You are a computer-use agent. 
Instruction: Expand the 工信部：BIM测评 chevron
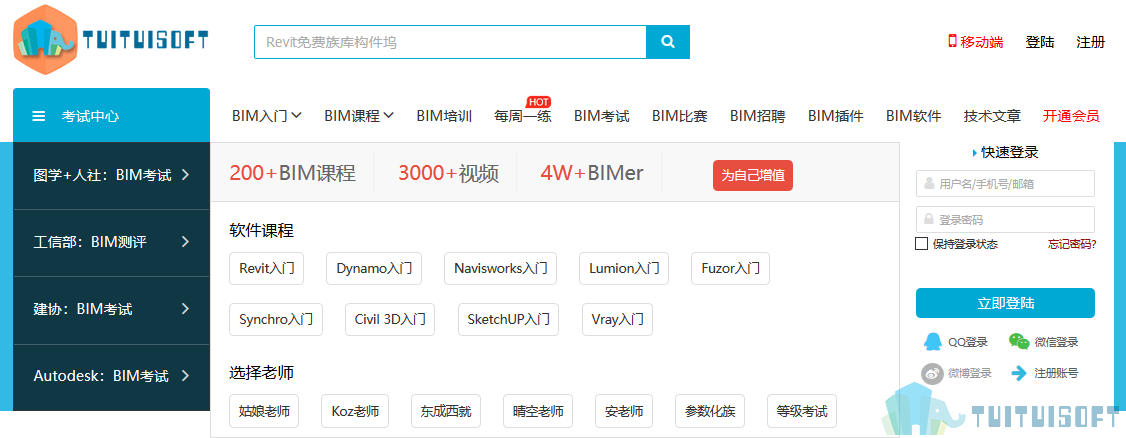click(x=185, y=242)
